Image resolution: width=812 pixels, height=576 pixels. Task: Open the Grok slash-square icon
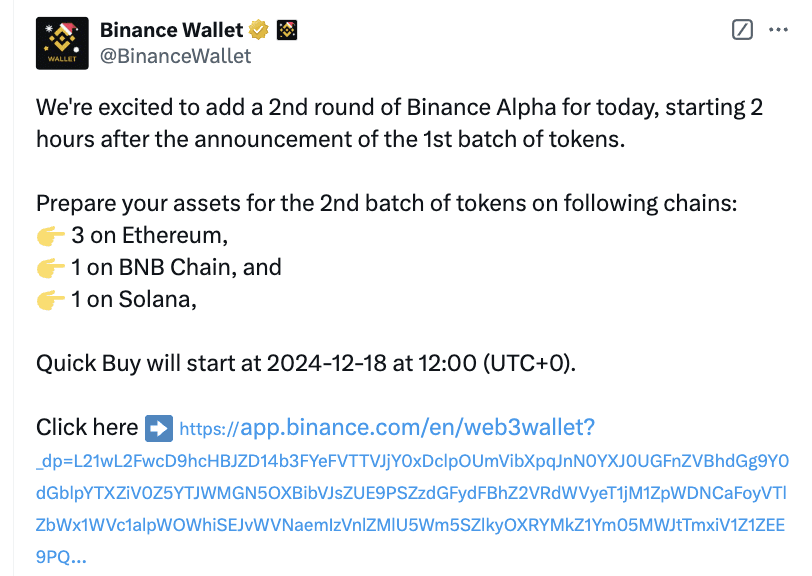(x=742, y=30)
